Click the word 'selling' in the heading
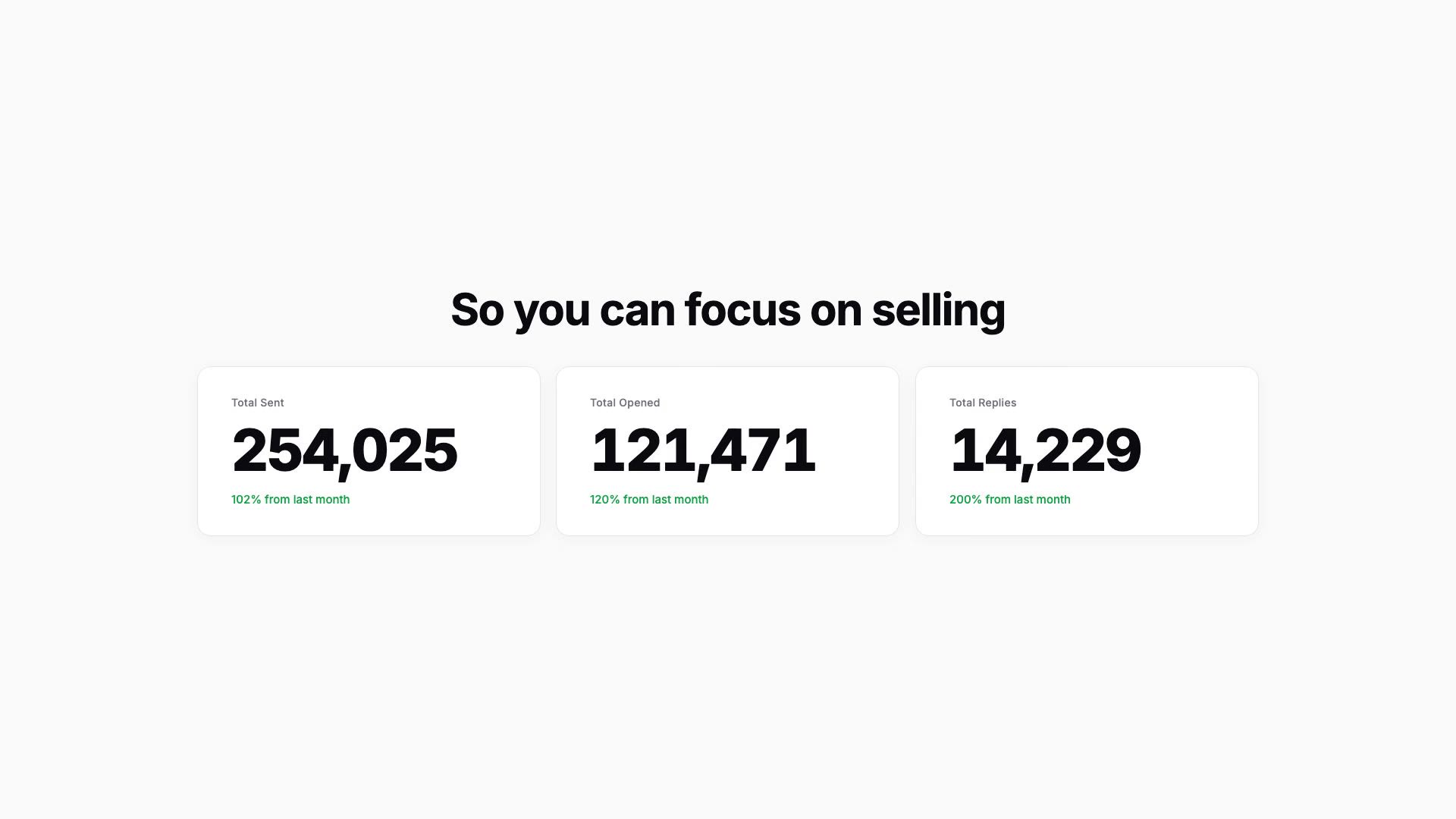The image size is (1456, 819). pyautogui.click(x=939, y=310)
